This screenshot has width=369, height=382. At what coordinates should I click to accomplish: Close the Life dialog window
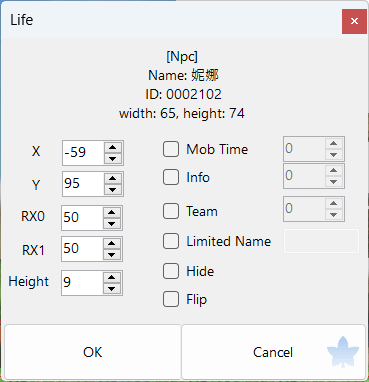pos(354,21)
